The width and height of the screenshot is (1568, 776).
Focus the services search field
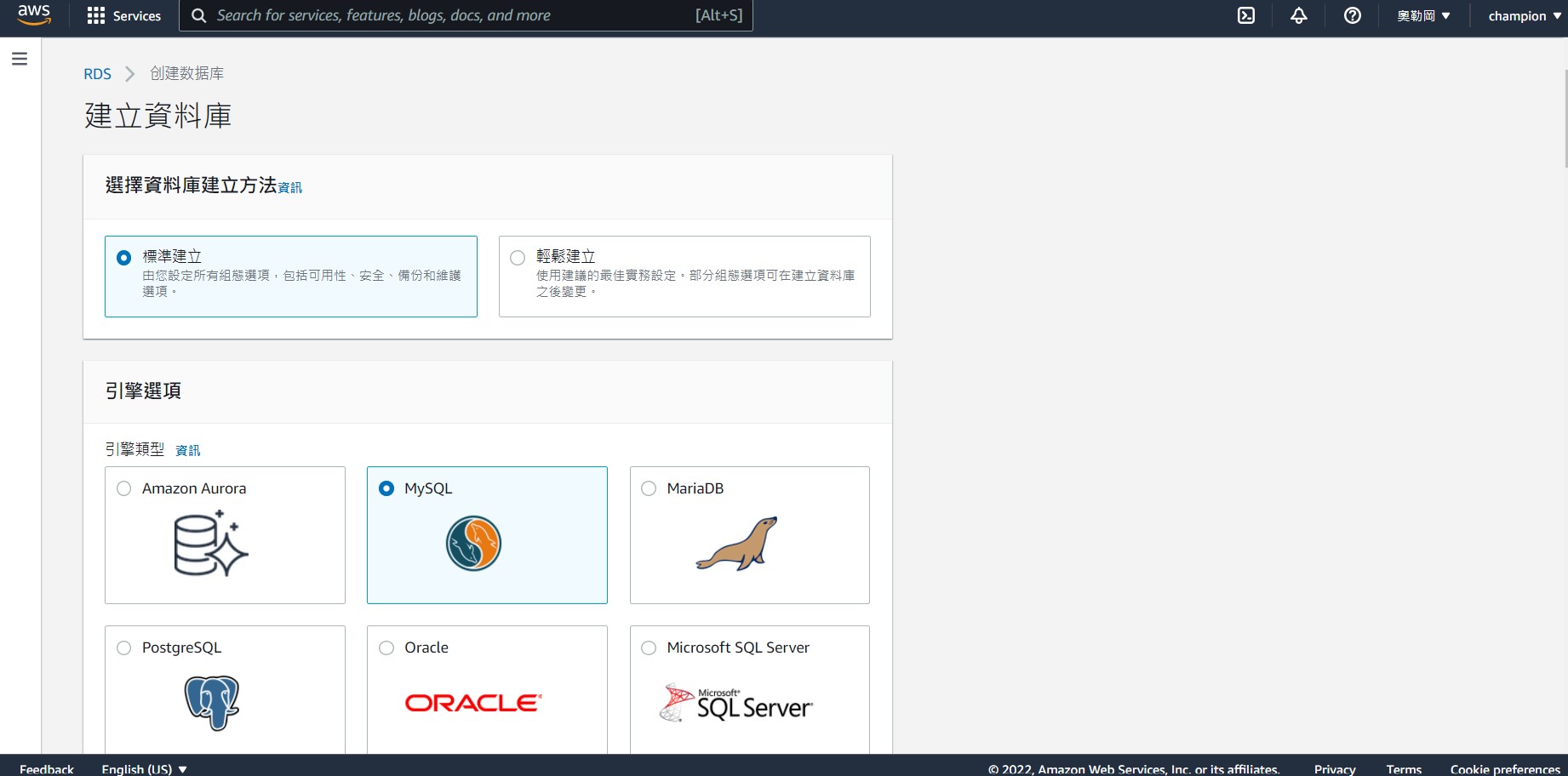pos(466,15)
